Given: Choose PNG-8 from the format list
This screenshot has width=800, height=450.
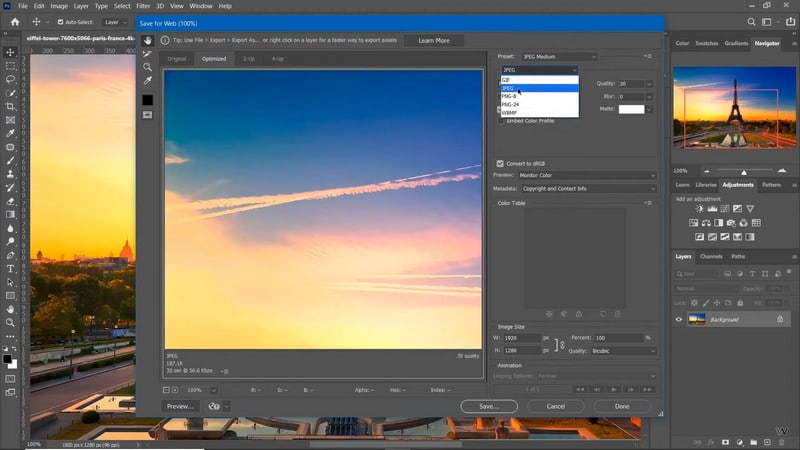Looking at the screenshot, I should tap(539, 96).
